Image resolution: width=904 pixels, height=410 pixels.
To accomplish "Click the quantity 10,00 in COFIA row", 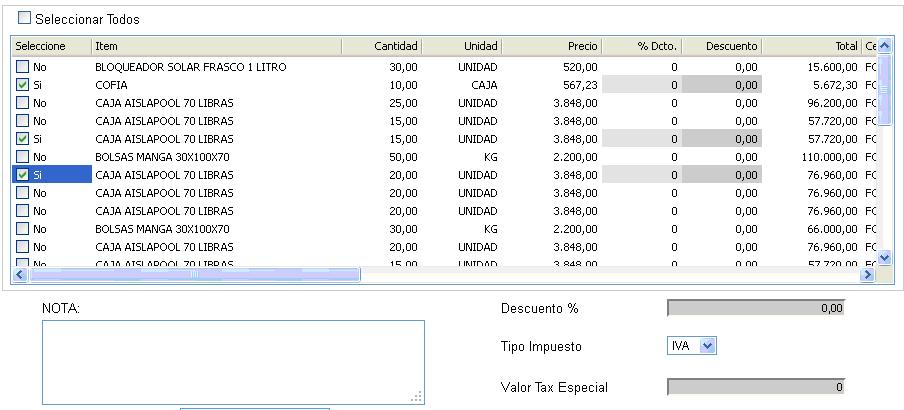I will [404, 85].
